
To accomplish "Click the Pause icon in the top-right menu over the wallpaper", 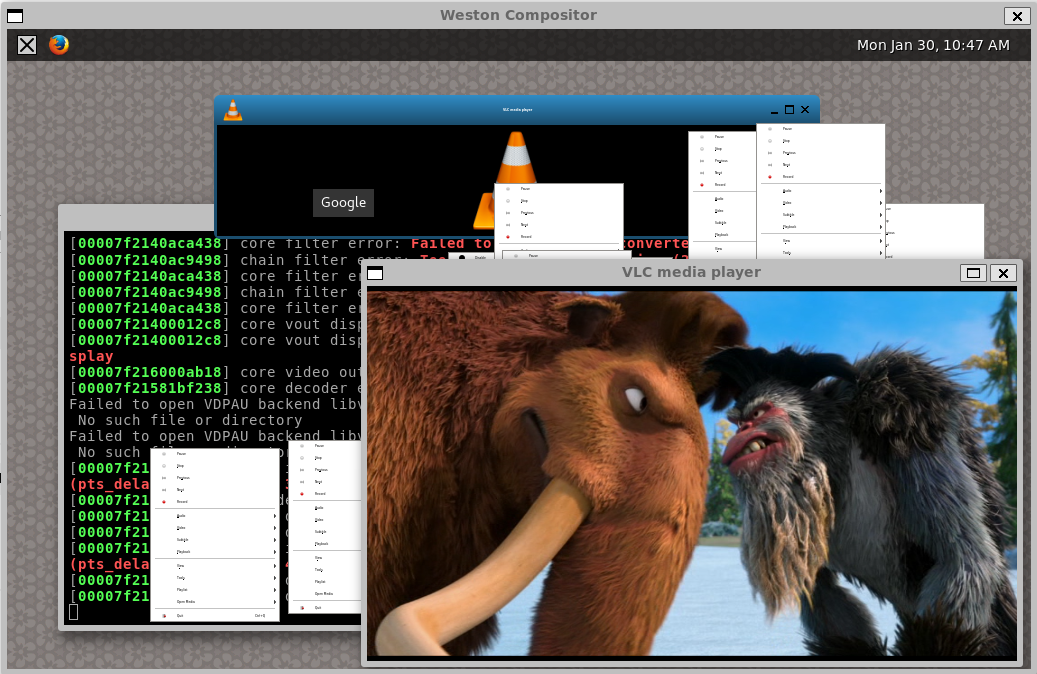I will click(x=770, y=129).
